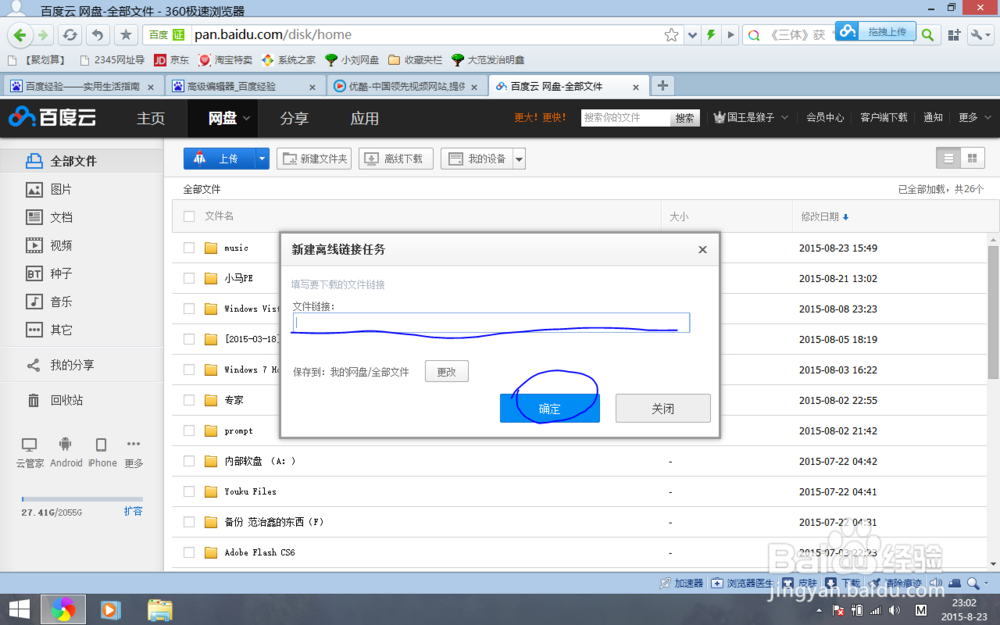The image size is (1000, 625).
Task: Click the browser back arrow button
Action: tap(19, 34)
